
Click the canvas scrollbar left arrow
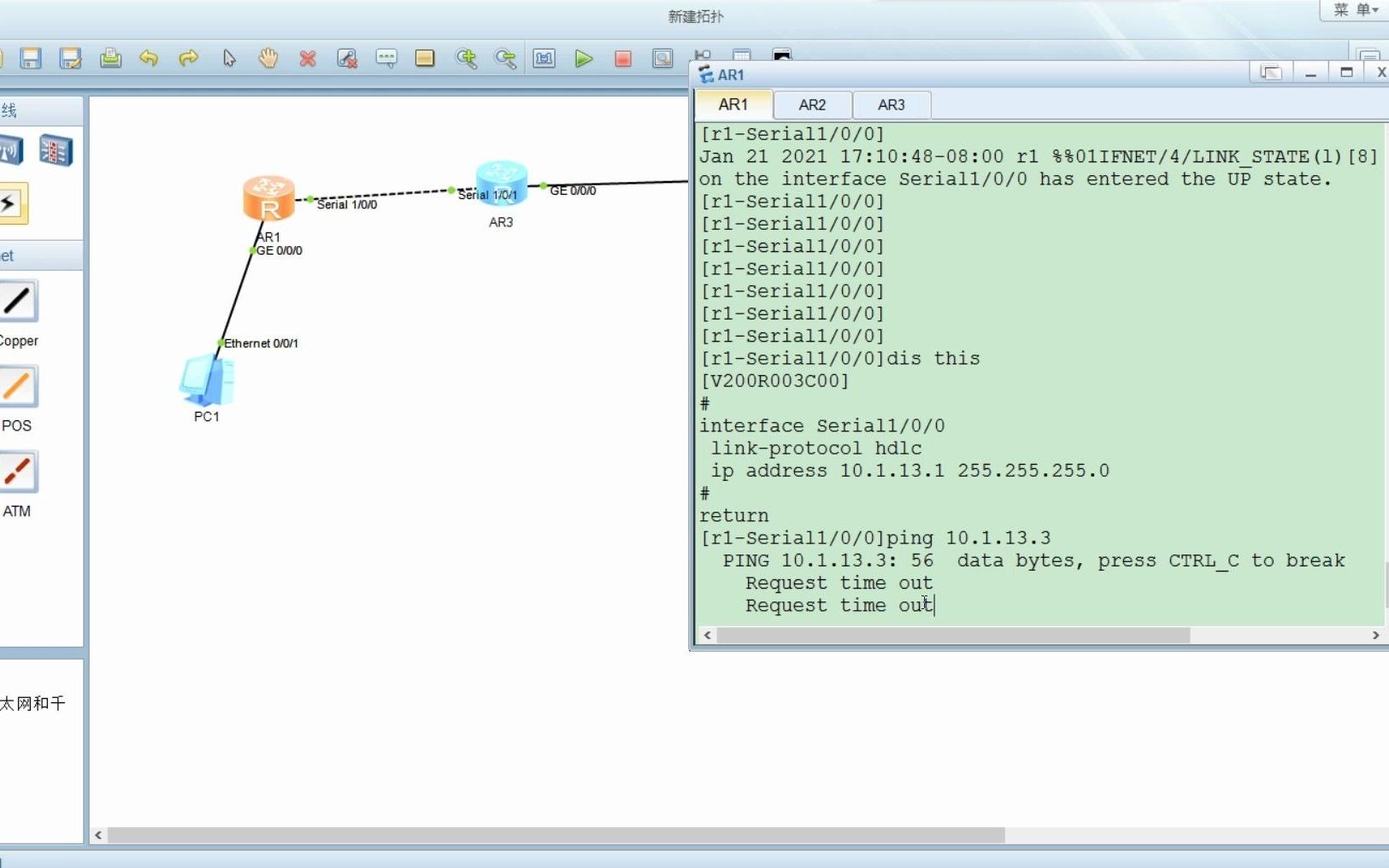coord(98,835)
